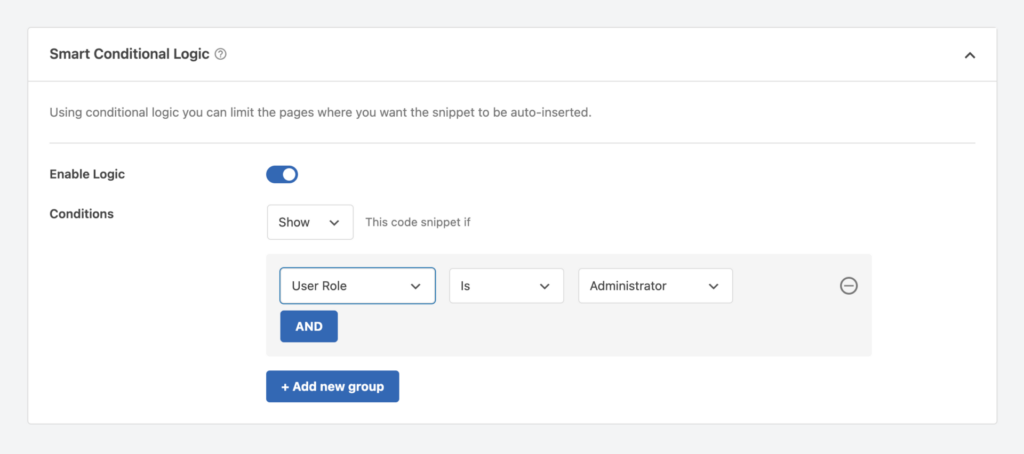
Task: Click the help icon beside Smart Conditional Logic
Action: (x=221, y=55)
